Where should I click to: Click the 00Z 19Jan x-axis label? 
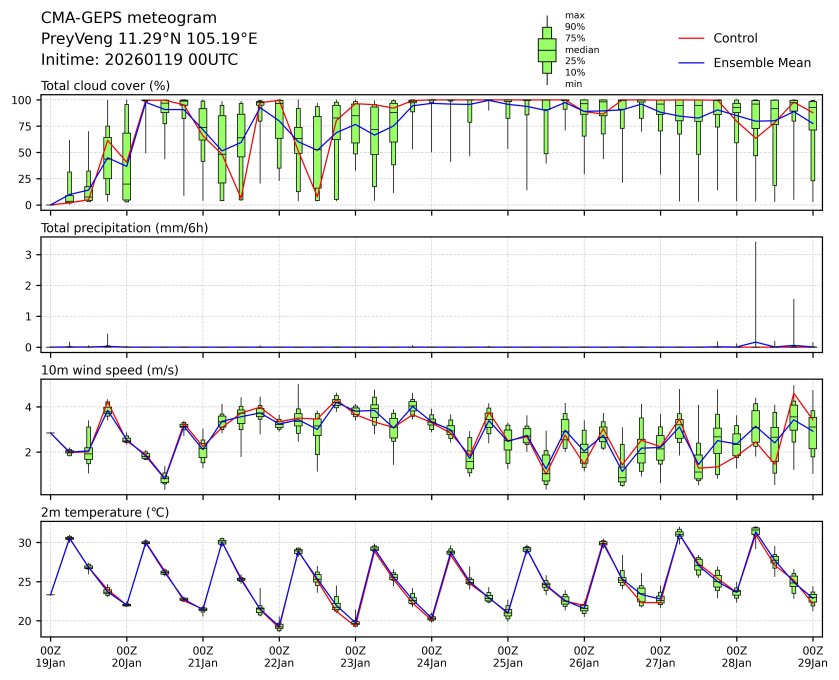pyautogui.click(x=50, y=656)
